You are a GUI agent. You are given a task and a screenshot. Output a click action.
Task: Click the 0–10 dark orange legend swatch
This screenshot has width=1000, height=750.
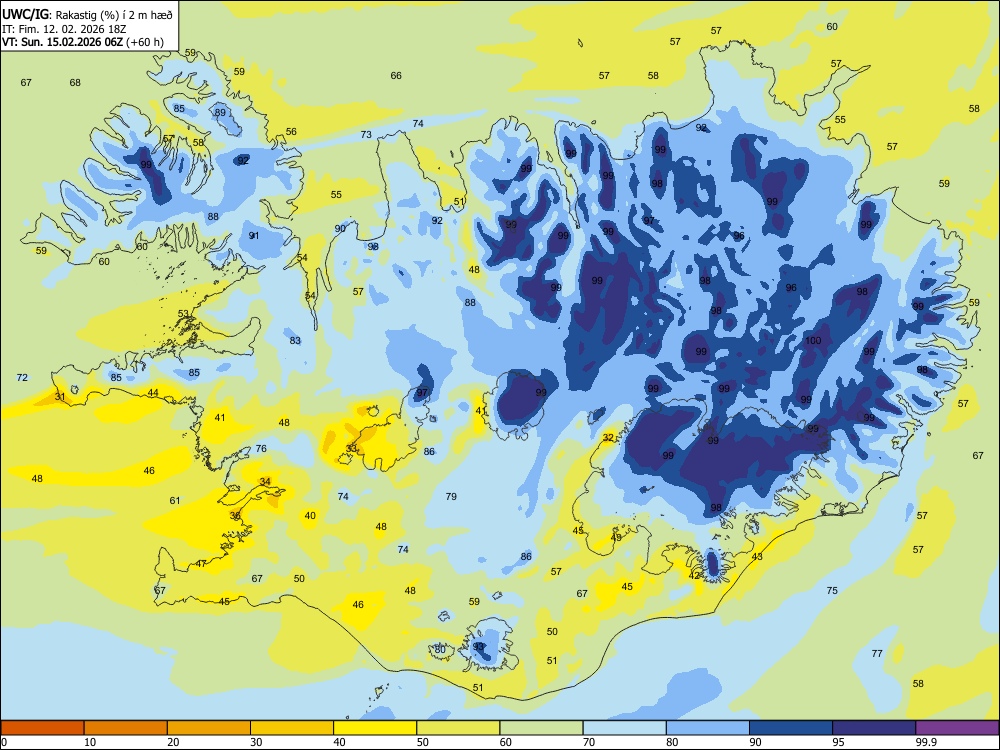(x=42, y=728)
